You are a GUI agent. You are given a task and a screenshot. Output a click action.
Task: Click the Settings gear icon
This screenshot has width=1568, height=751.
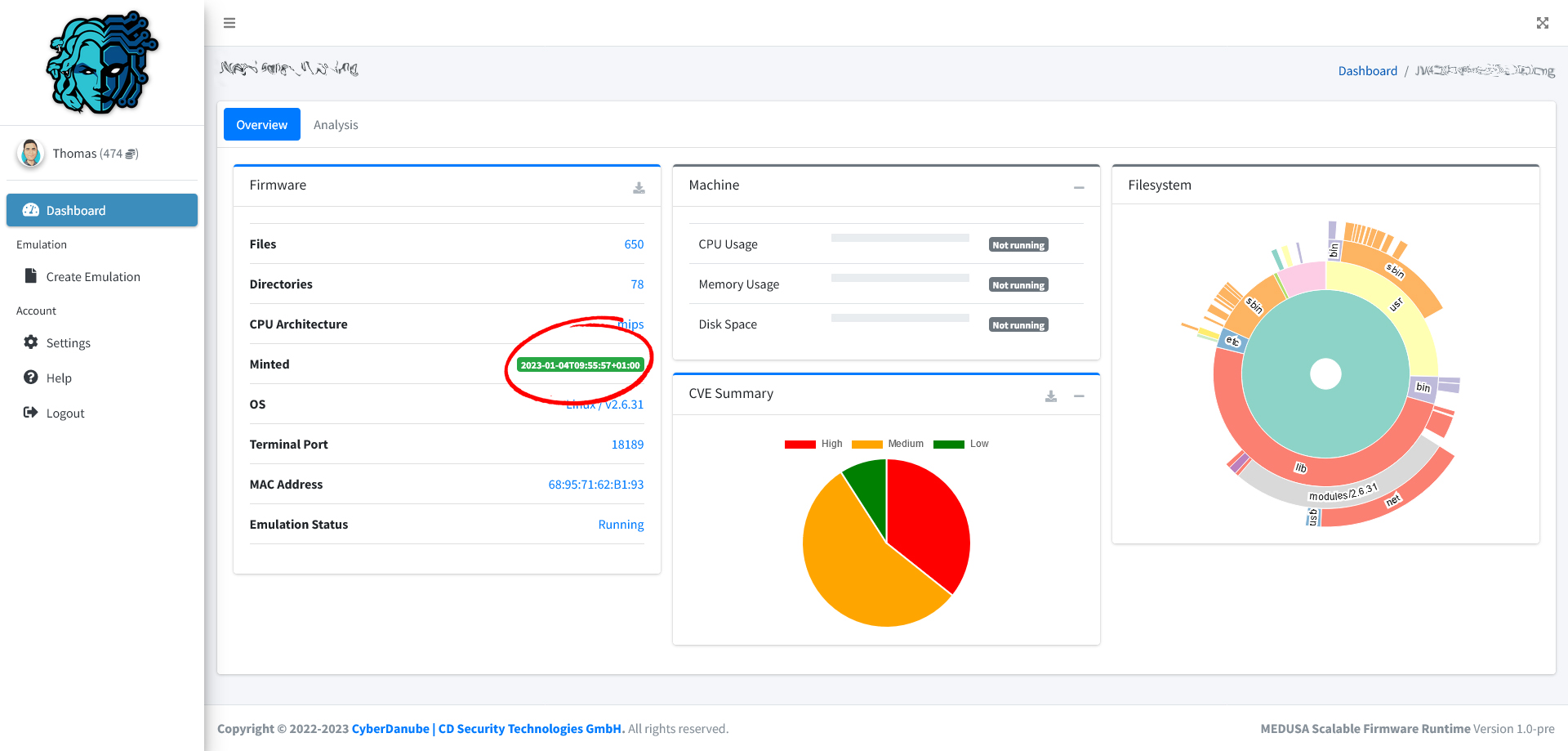point(31,342)
